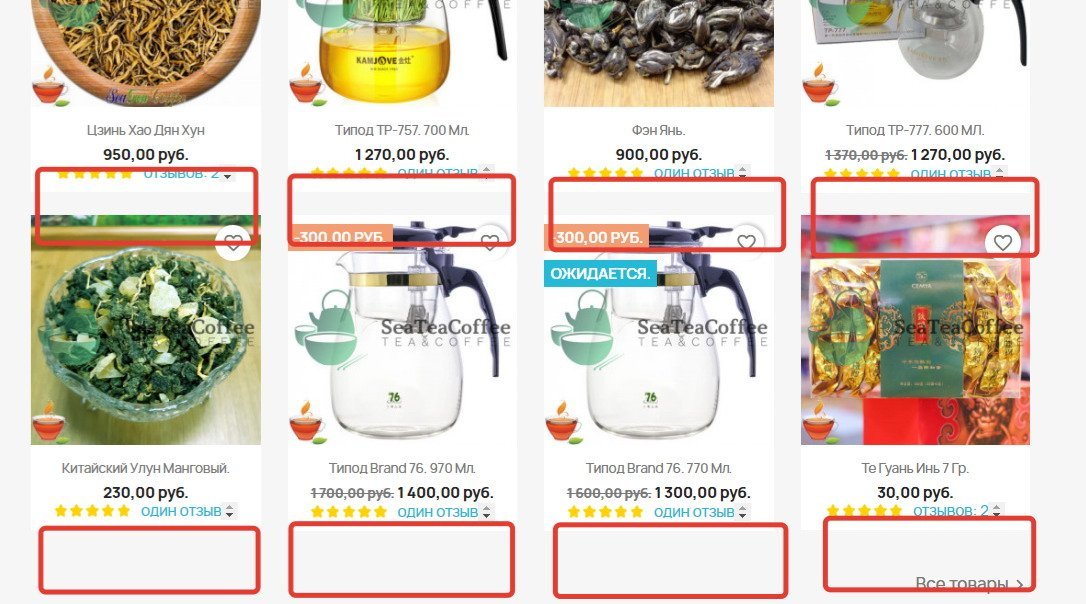Expand reviews arrow for Китайский Улун Манговый
1086x604 pixels.
pos(230,512)
